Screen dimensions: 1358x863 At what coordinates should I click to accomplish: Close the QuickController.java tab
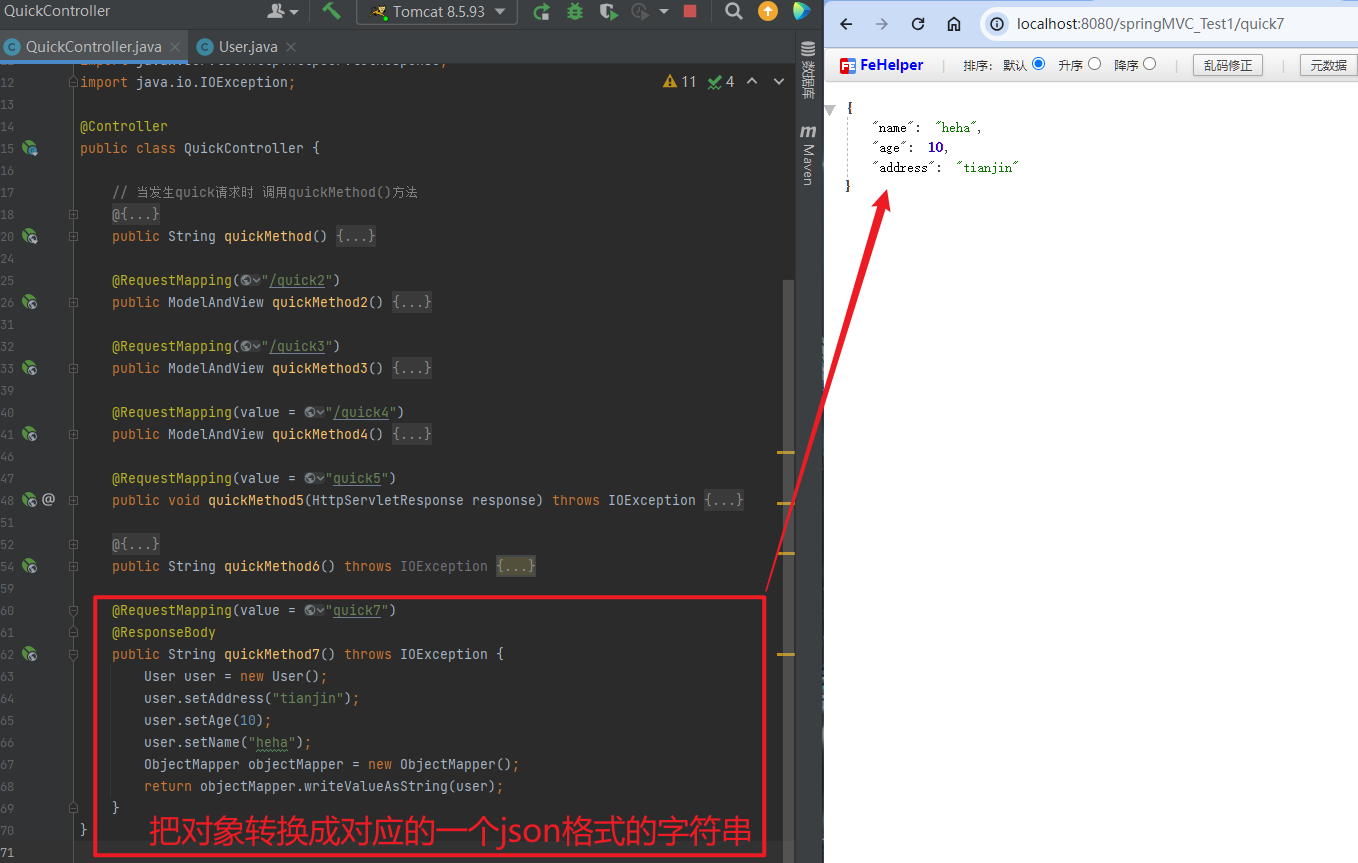coord(175,47)
